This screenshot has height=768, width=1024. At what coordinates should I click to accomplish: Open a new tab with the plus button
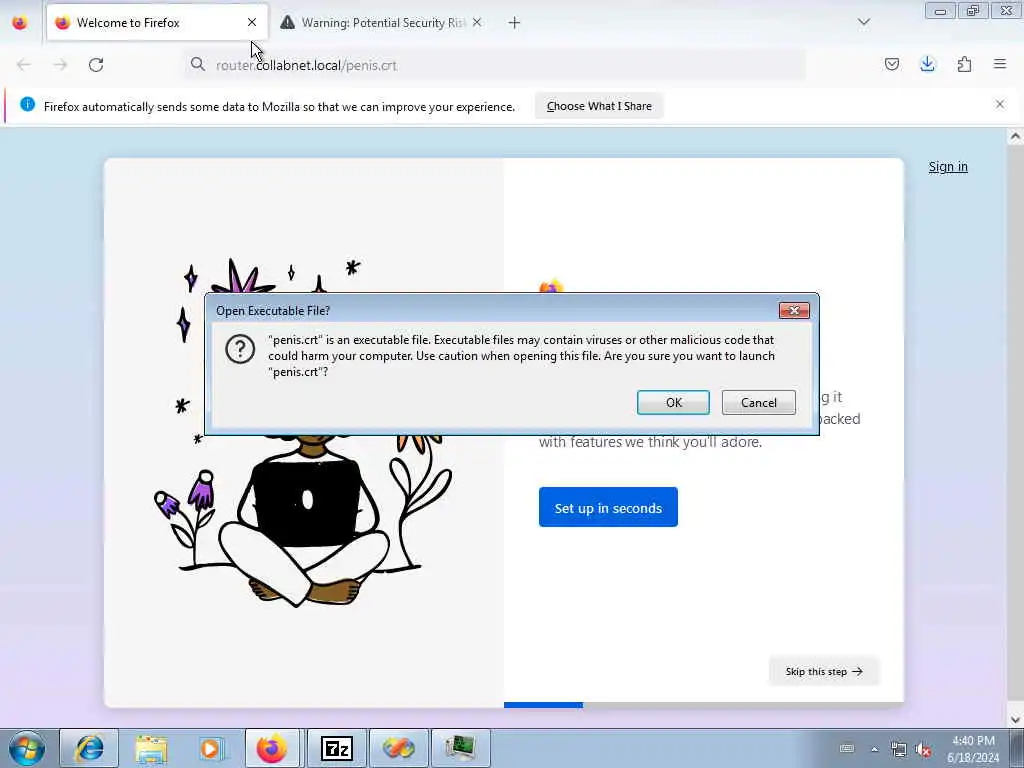(514, 23)
